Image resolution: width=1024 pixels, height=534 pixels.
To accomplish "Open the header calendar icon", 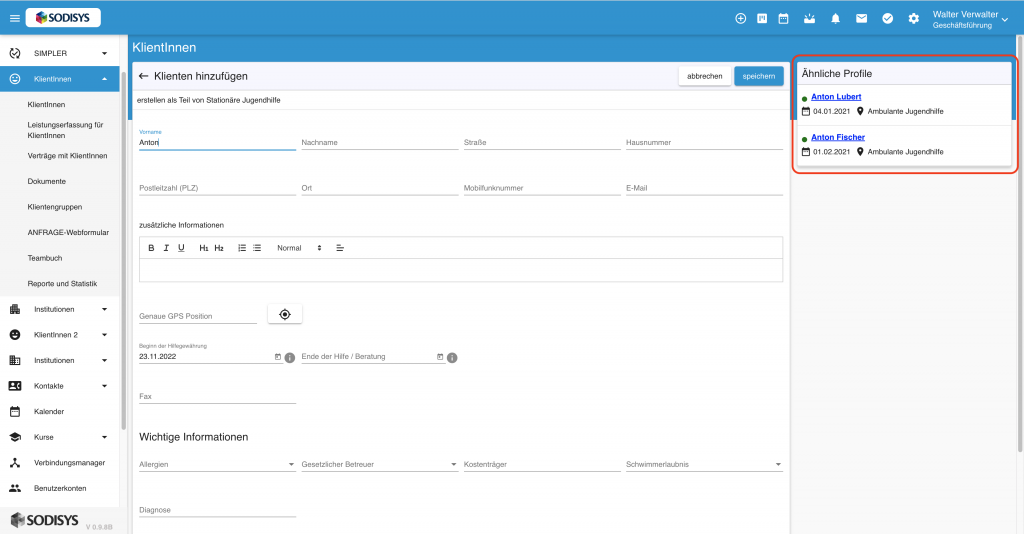I will click(x=784, y=19).
